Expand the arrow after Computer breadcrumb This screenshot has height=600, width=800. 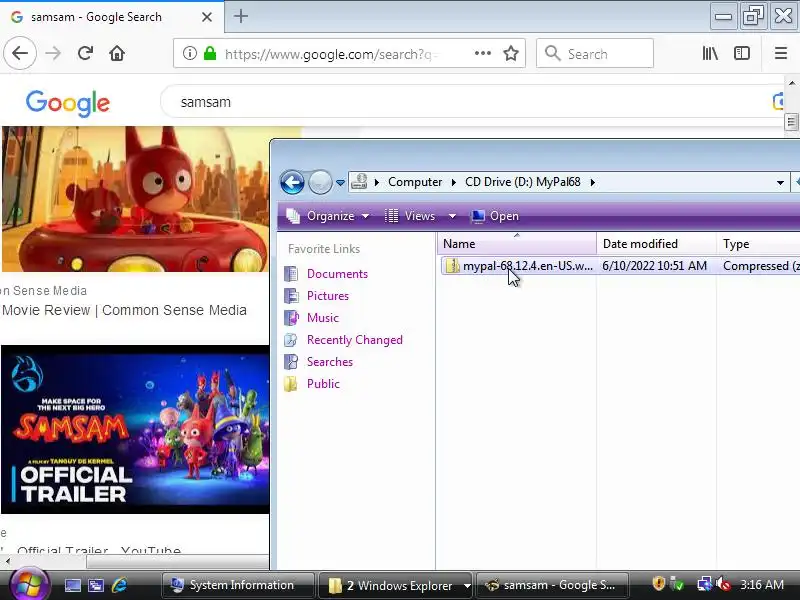[x=454, y=182]
